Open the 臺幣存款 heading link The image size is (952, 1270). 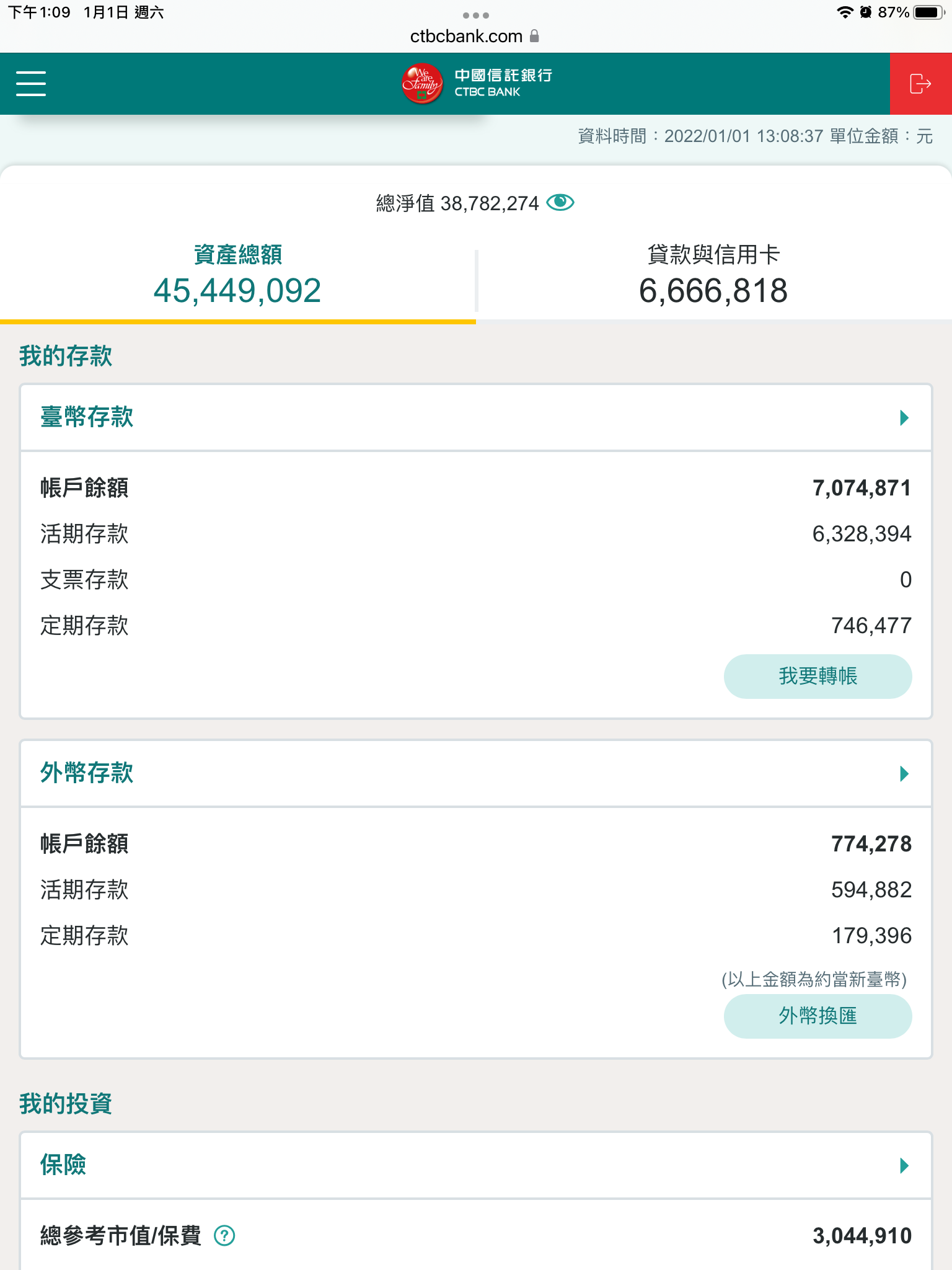click(x=87, y=417)
